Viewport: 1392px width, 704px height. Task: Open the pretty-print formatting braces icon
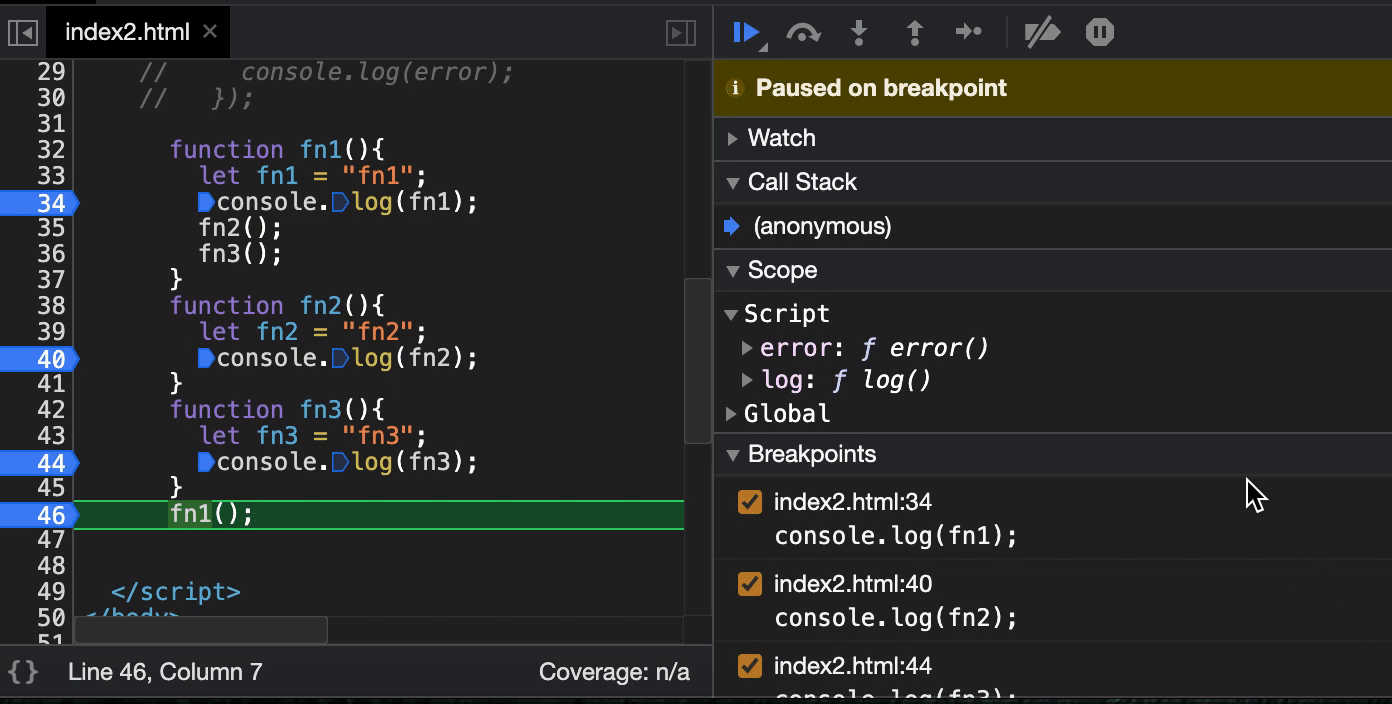point(22,671)
